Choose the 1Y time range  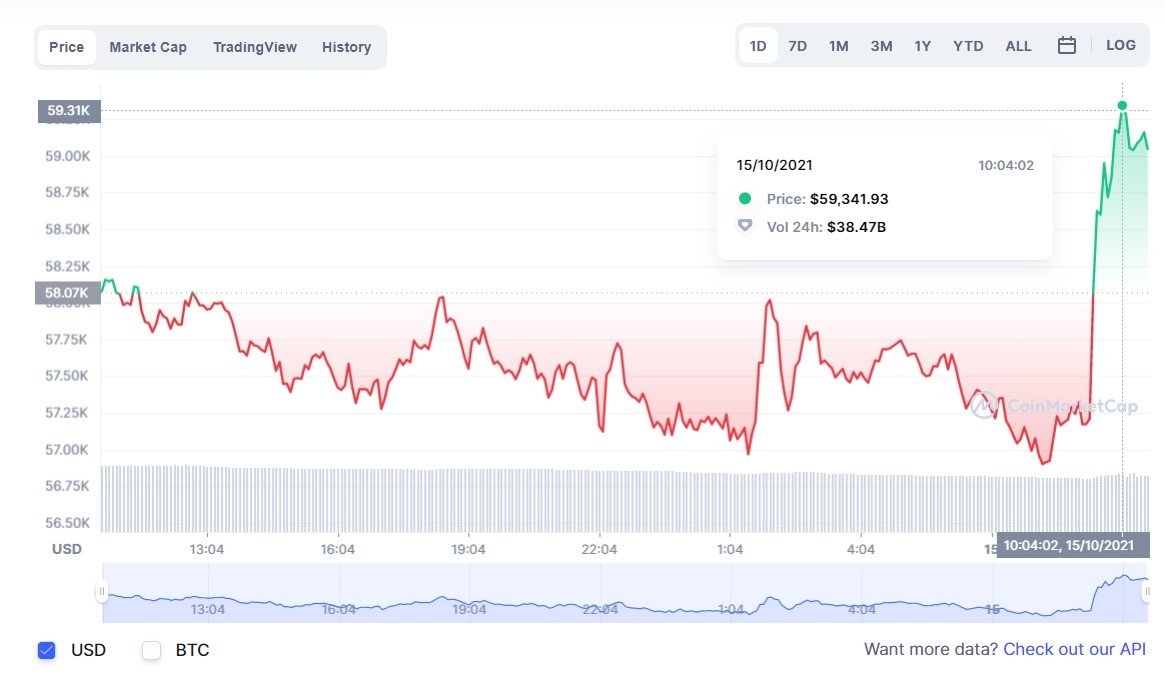(922, 46)
